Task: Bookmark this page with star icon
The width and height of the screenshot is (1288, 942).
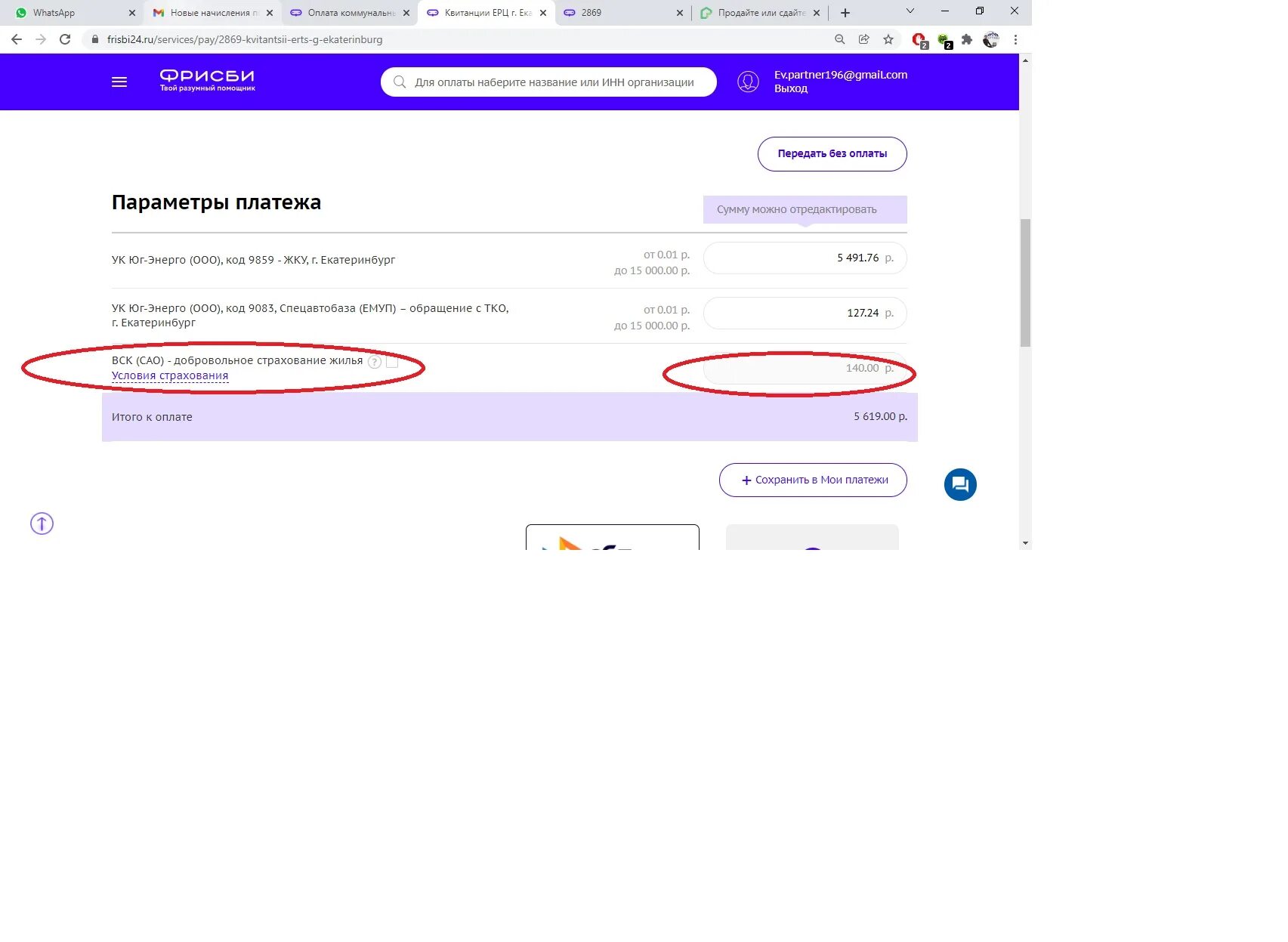Action: coord(888,39)
